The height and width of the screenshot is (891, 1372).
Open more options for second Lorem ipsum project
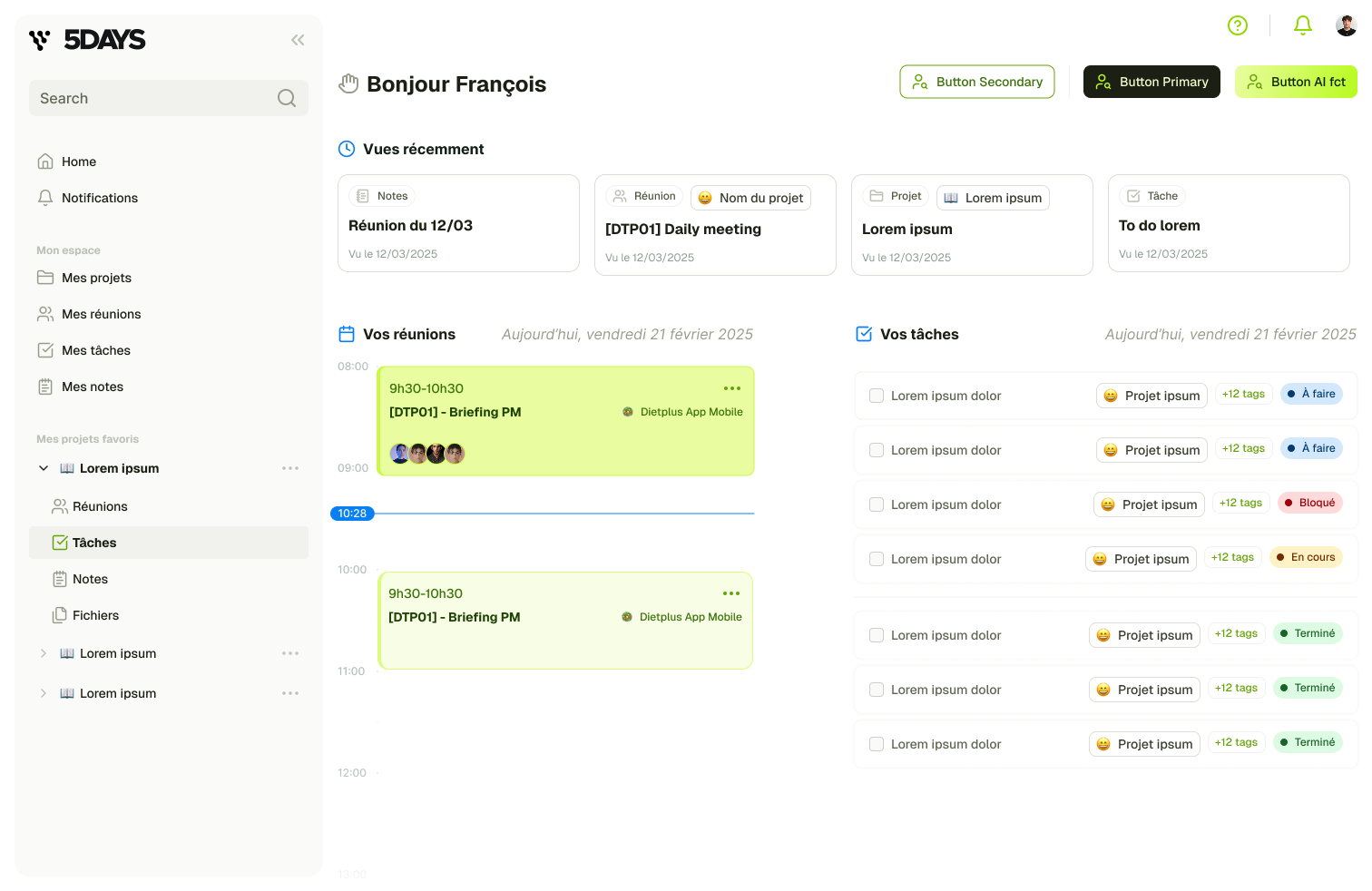(290, 653)
